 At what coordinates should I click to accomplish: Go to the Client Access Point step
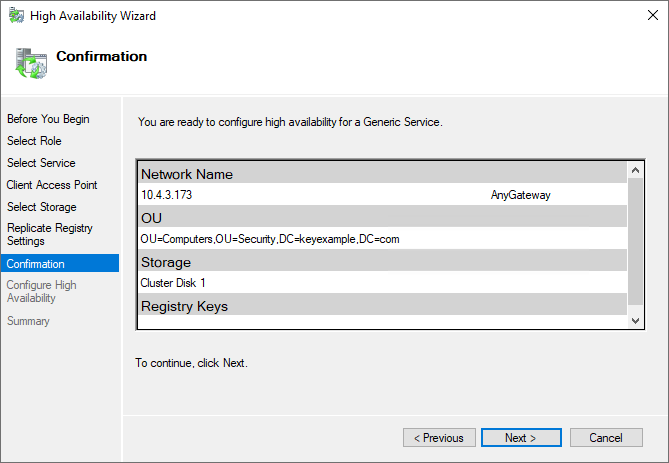tap(52, 185)
